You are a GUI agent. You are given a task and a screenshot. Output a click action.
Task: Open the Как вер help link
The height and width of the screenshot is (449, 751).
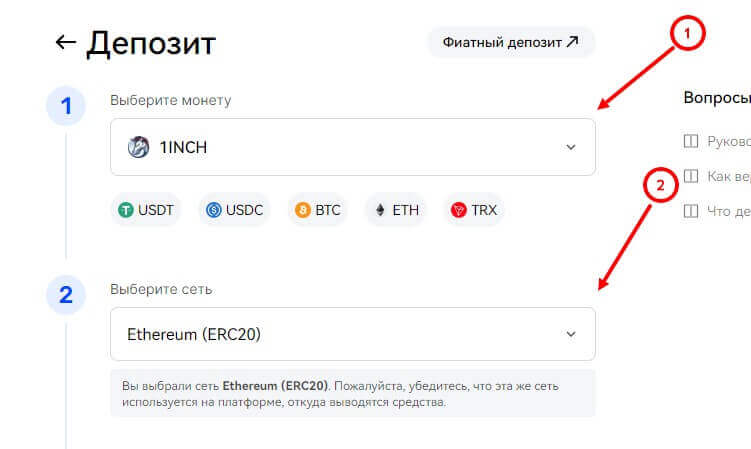pos(727,177)
